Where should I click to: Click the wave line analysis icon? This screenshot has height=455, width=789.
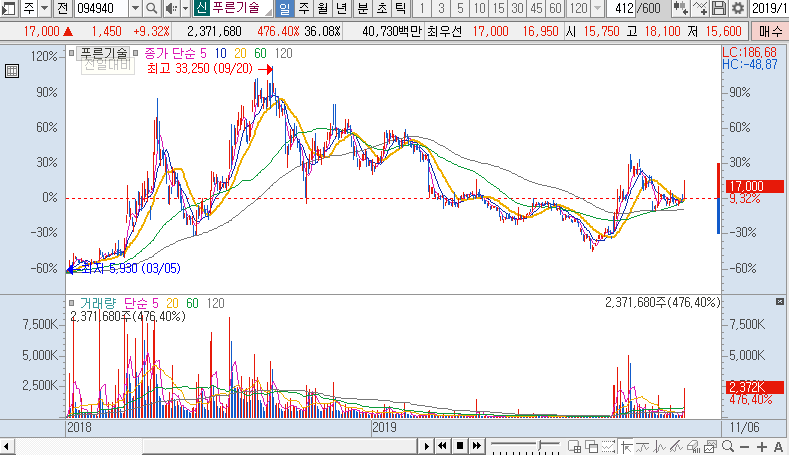pos(643,446)
